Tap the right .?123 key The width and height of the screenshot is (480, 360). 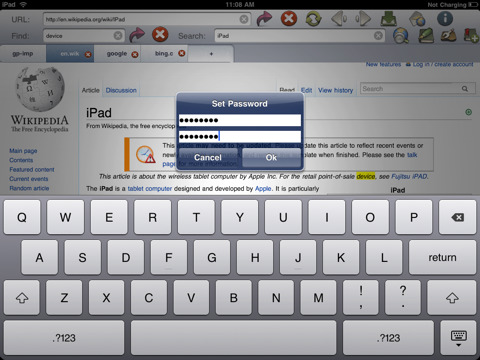pyautogui.click(x=388, y=338)
